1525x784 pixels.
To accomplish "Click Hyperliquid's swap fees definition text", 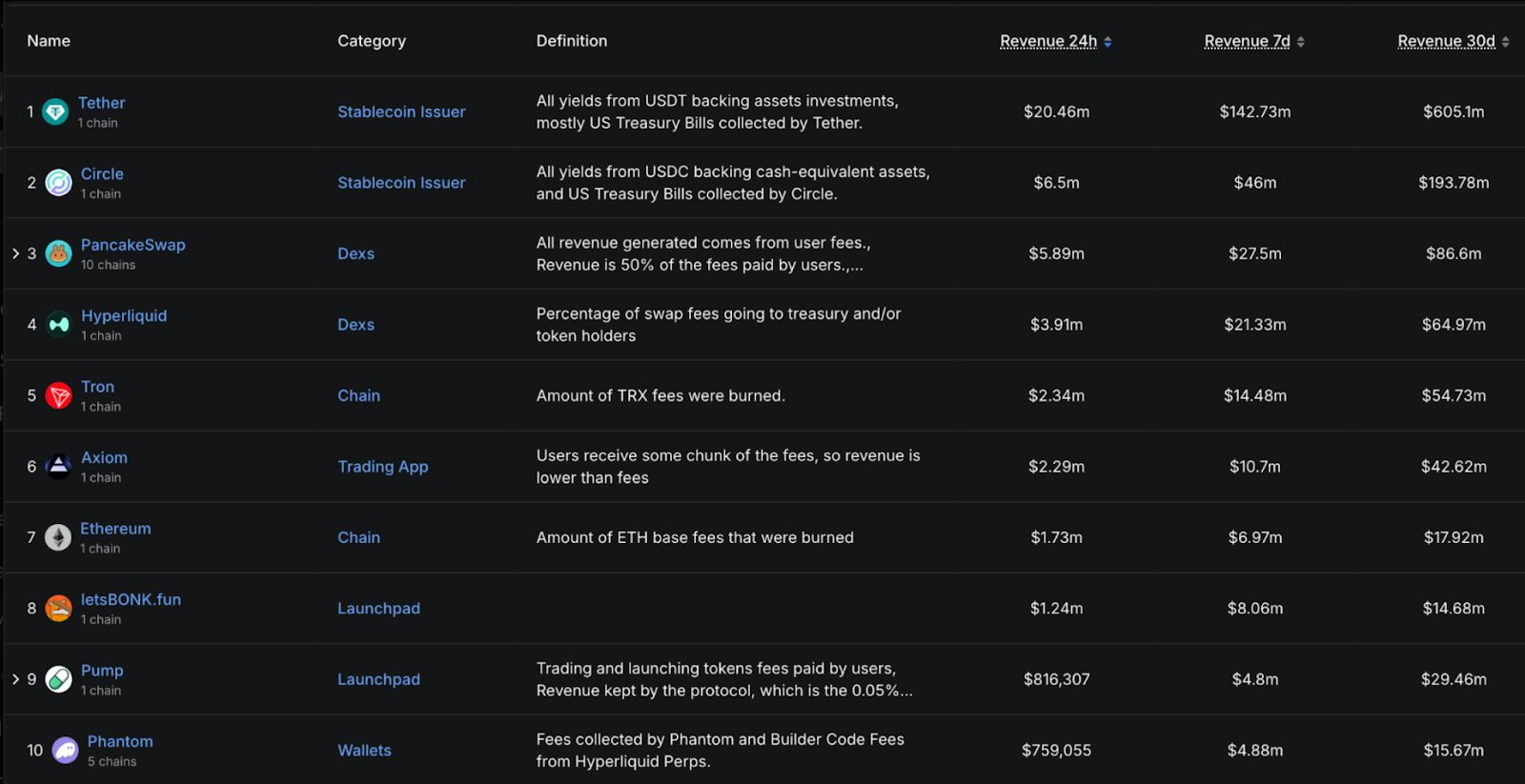I will tap(719, 325).
